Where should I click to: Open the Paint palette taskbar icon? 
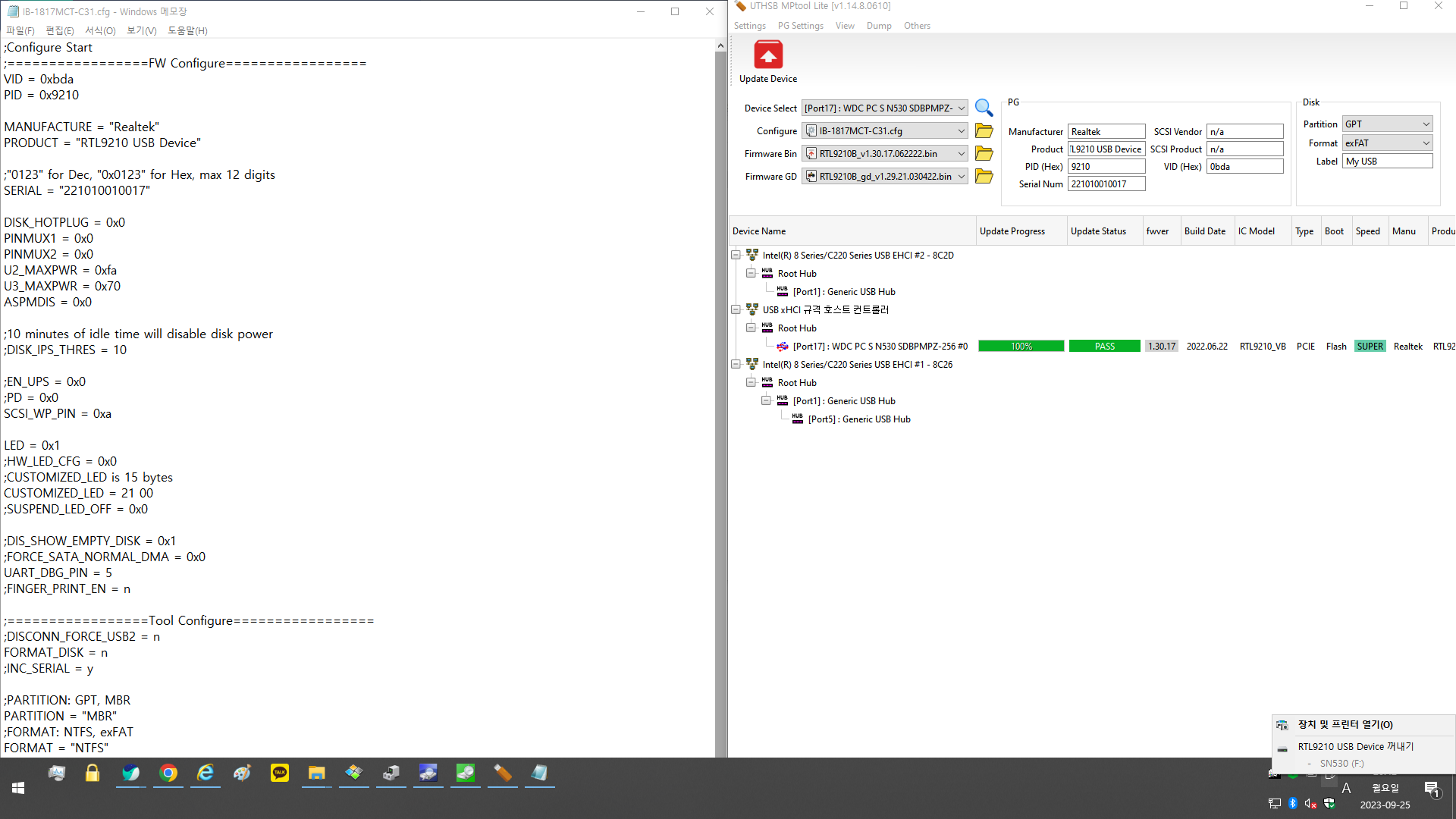243,773
